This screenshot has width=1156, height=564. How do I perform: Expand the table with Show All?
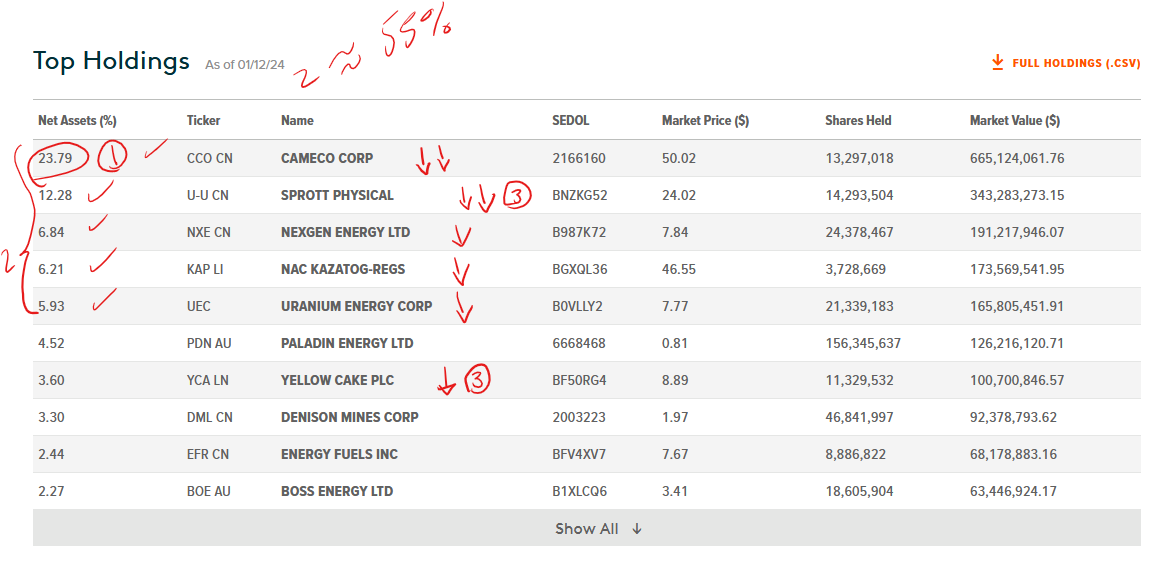tap(587, 529)
